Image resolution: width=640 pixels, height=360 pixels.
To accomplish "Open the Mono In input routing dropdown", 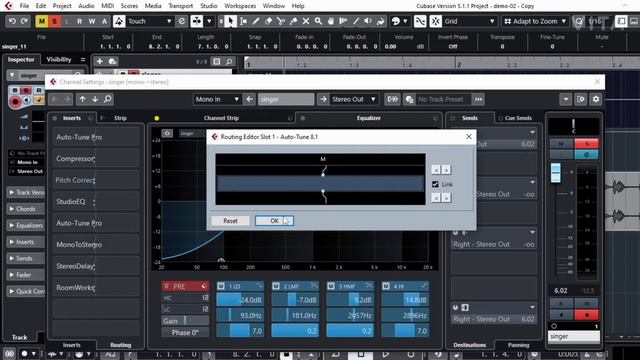I will pos(217,99).
